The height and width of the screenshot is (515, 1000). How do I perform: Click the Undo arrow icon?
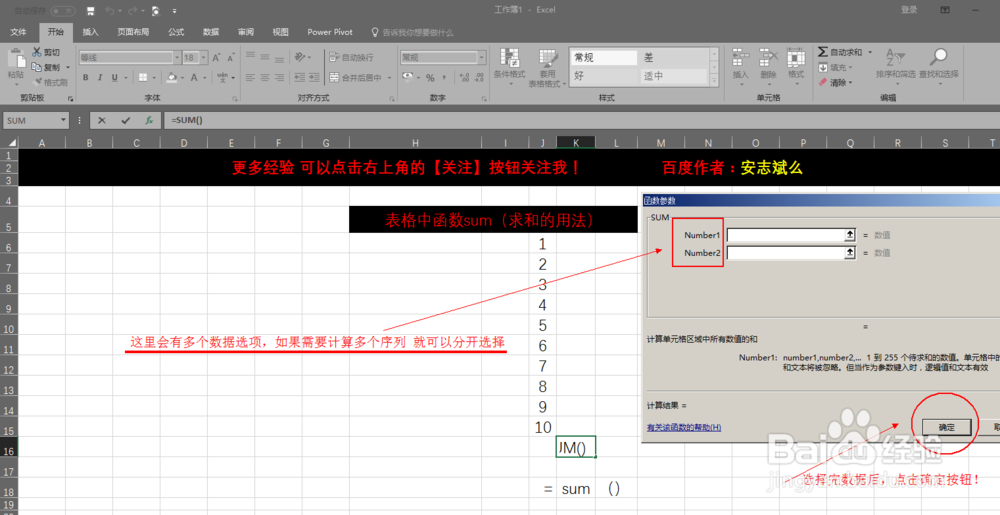(109, 10)
